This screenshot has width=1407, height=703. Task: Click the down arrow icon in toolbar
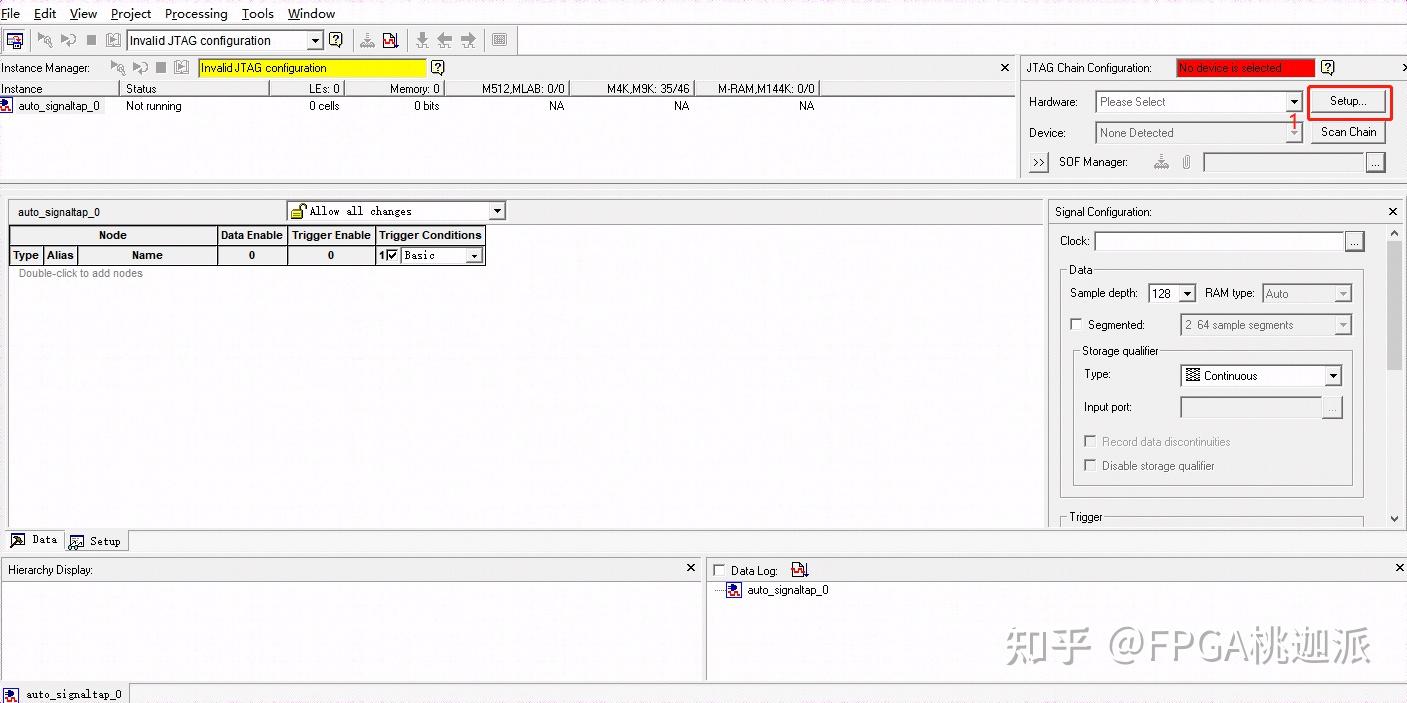[422, 41]
